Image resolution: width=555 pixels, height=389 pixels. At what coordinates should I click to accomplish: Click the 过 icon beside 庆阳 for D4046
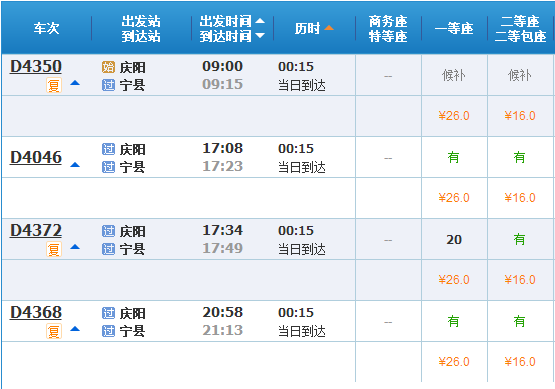(x=108, y=149)
